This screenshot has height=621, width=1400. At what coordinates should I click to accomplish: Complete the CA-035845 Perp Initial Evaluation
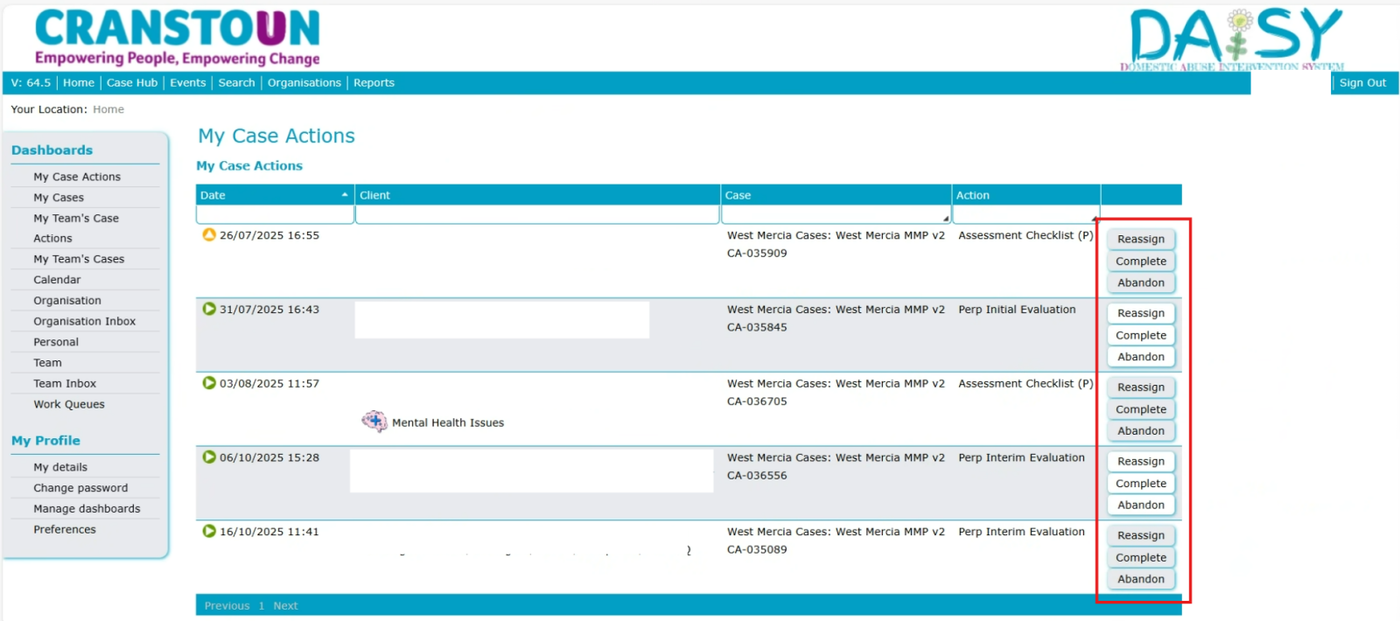[x=1141, y=335]
